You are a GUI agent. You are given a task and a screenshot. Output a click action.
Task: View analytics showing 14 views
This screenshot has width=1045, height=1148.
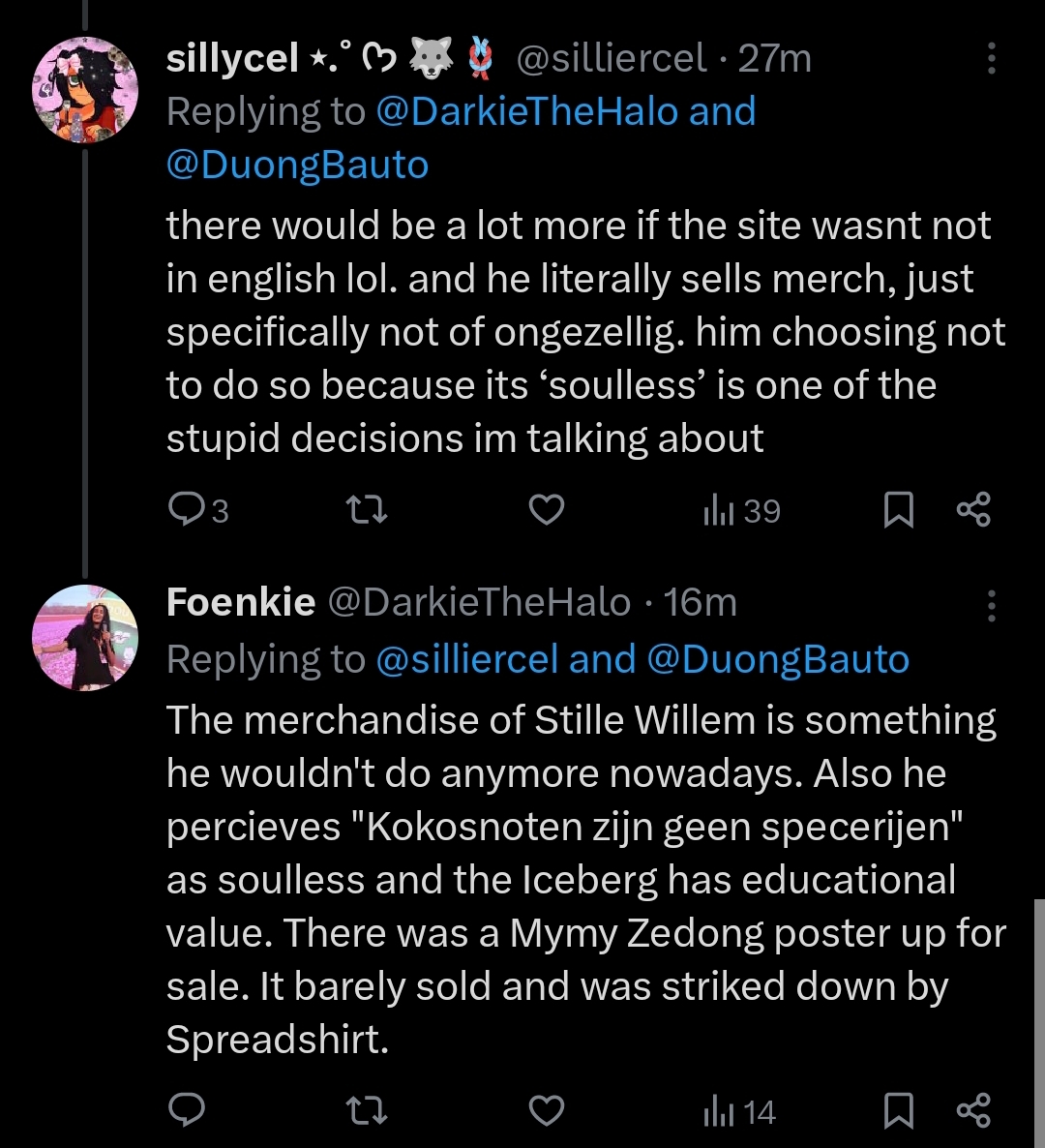[x=739, y=1111]
